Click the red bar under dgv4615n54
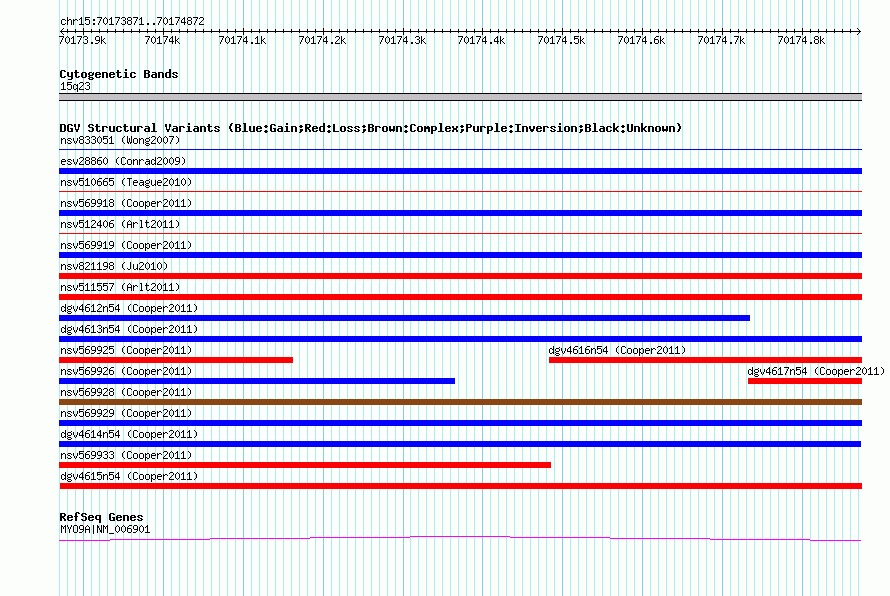 [460, 486]
